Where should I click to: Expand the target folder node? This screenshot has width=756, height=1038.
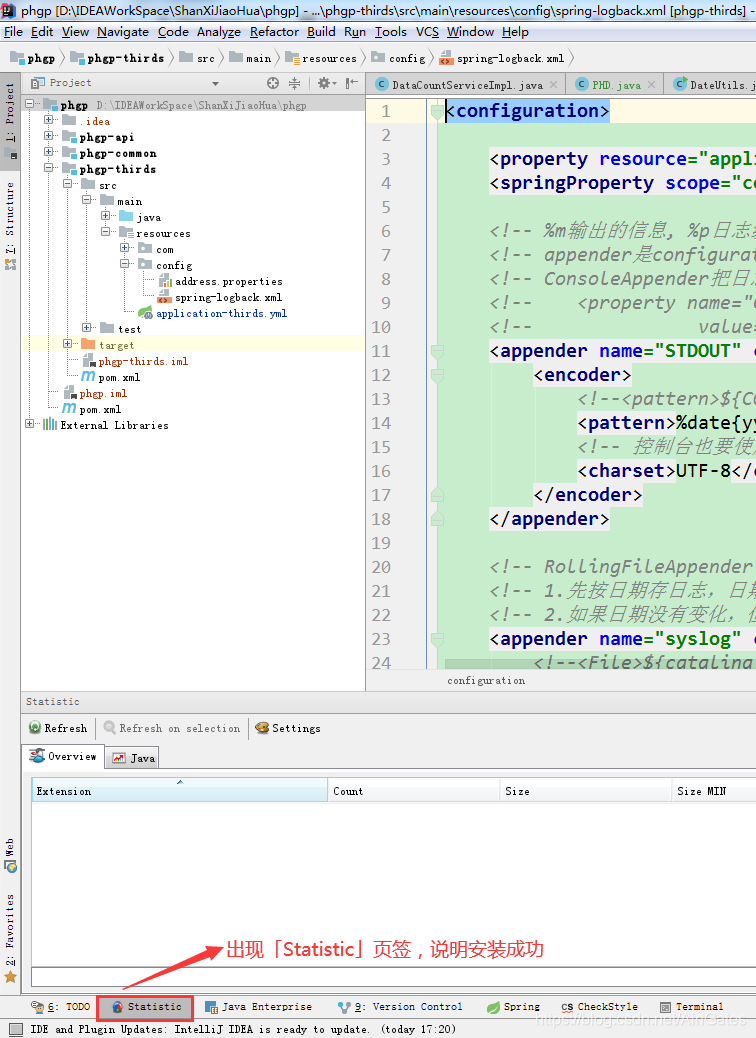click(68, 344)
